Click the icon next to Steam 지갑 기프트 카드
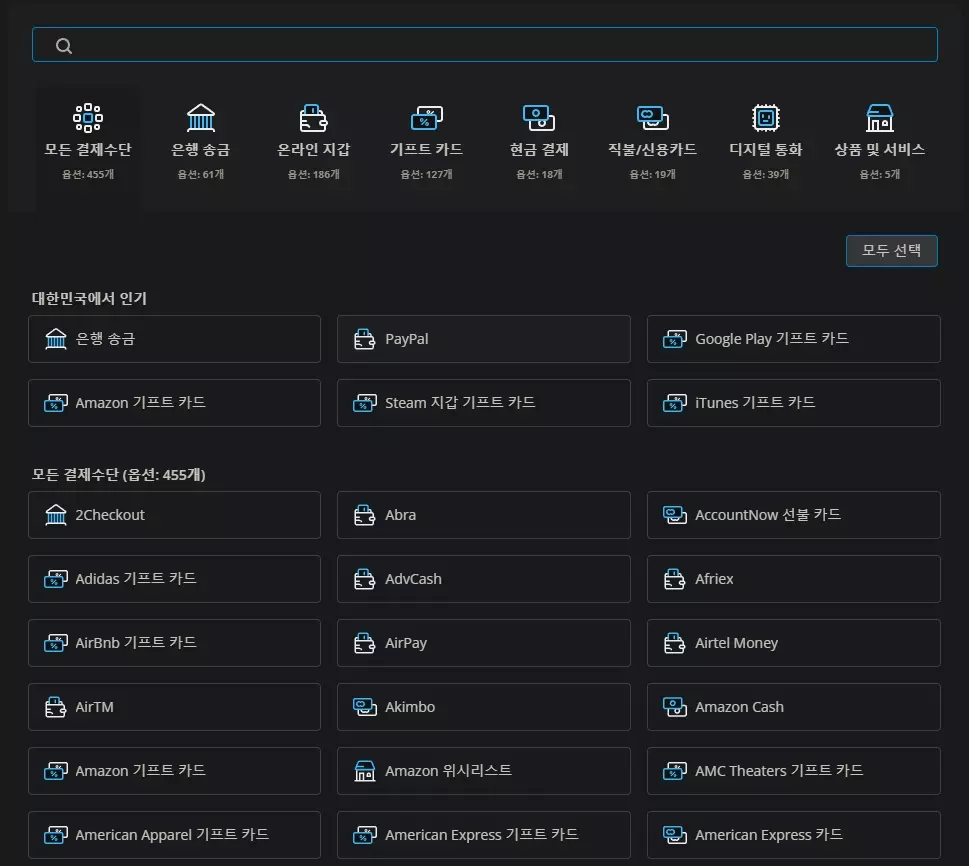The image size is (969, 866). pyautogui.click(x=365, y=404)
